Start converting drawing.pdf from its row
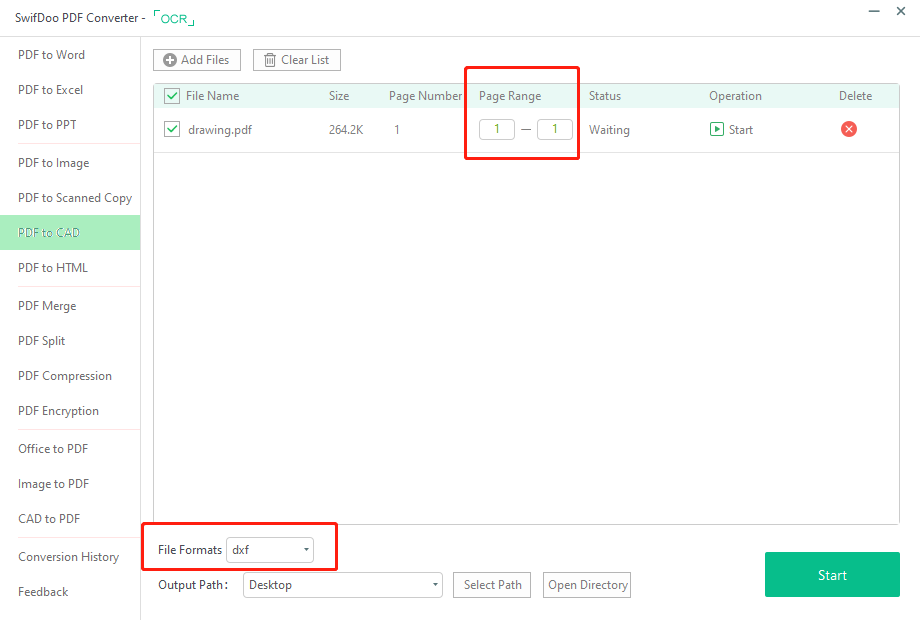The image size is (920, 620). click(x=731, y=130)
